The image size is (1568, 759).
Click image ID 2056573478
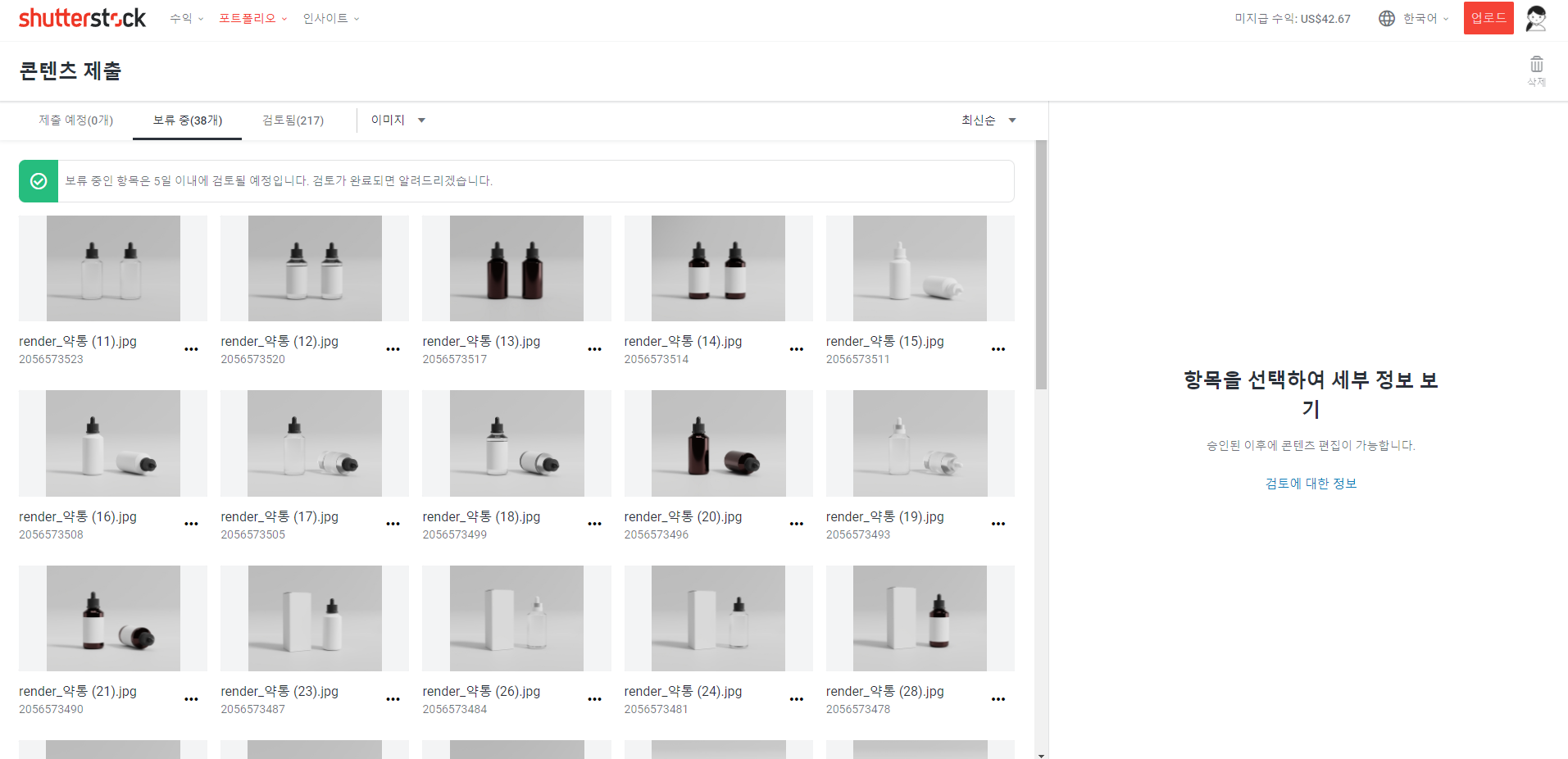pos(858,709)
